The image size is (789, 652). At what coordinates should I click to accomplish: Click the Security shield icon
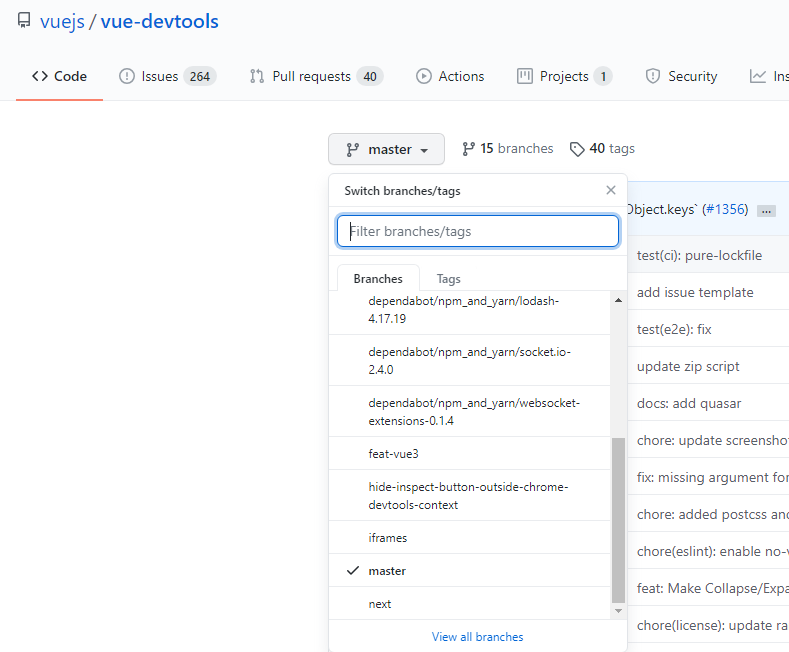coord(653,76)
